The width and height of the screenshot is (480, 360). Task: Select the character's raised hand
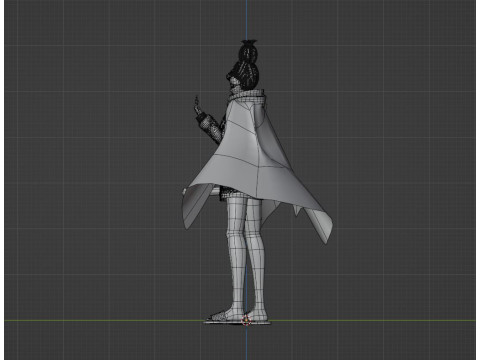tap(197, 105)
